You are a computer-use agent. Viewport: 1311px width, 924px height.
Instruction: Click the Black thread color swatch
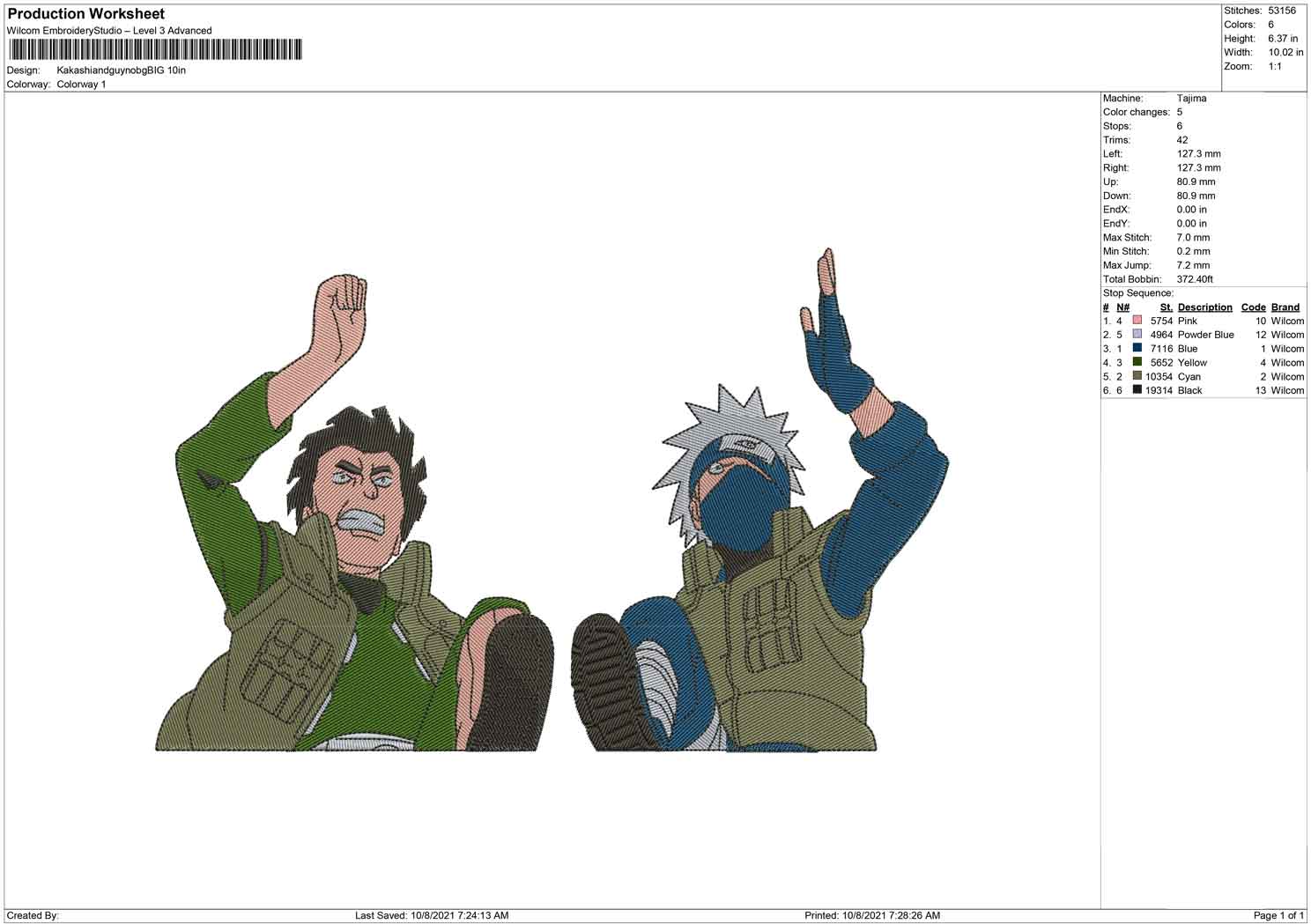click(x=1137, y=390)
